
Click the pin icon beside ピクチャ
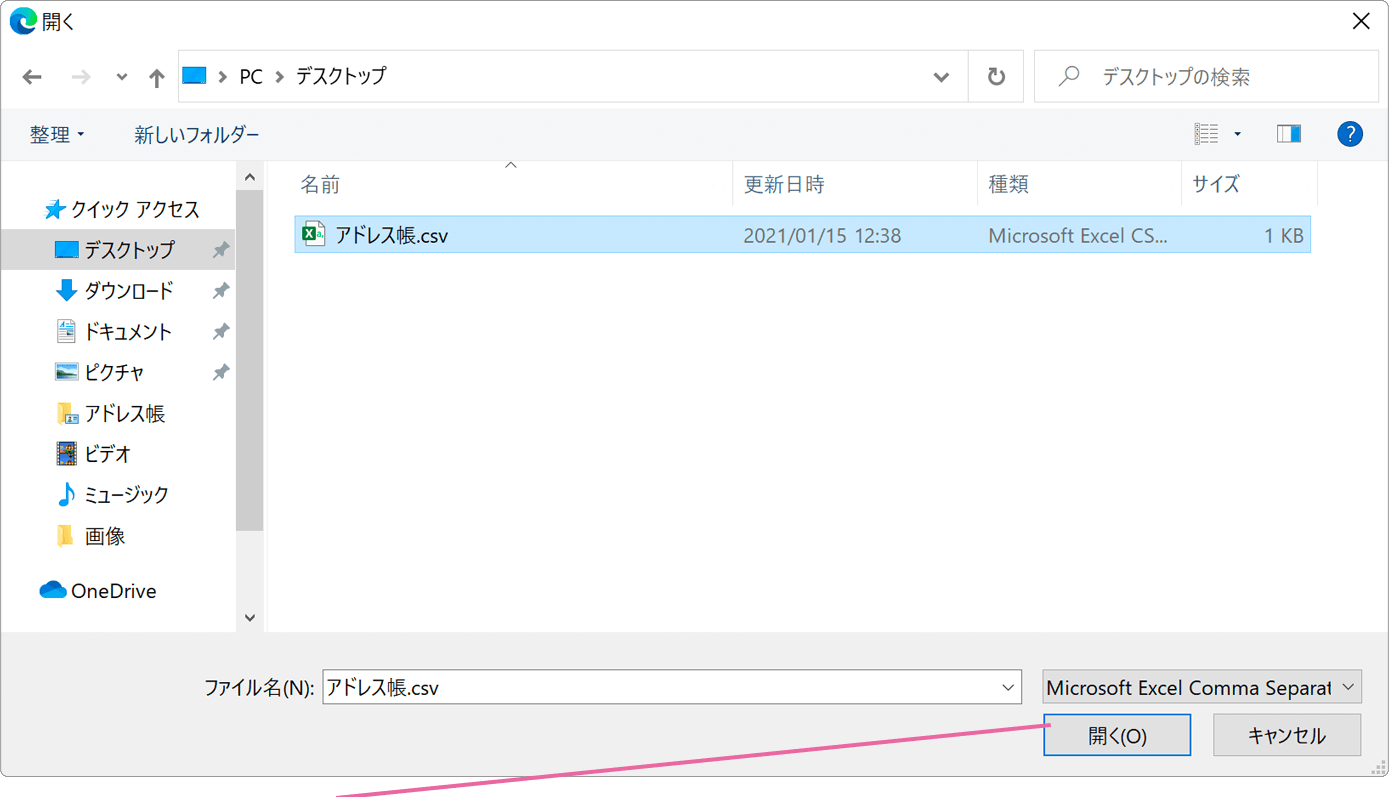pos(221,372)
